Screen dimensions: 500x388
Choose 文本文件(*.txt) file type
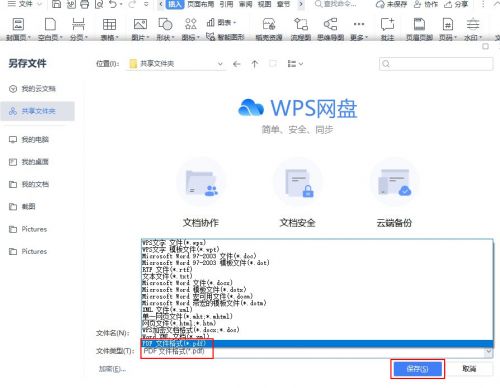click(x=317, y=276)
